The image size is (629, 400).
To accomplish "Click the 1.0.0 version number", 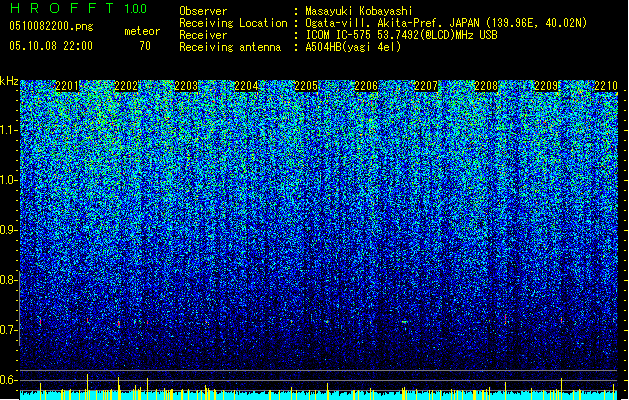I will click(x=136, y=8).
